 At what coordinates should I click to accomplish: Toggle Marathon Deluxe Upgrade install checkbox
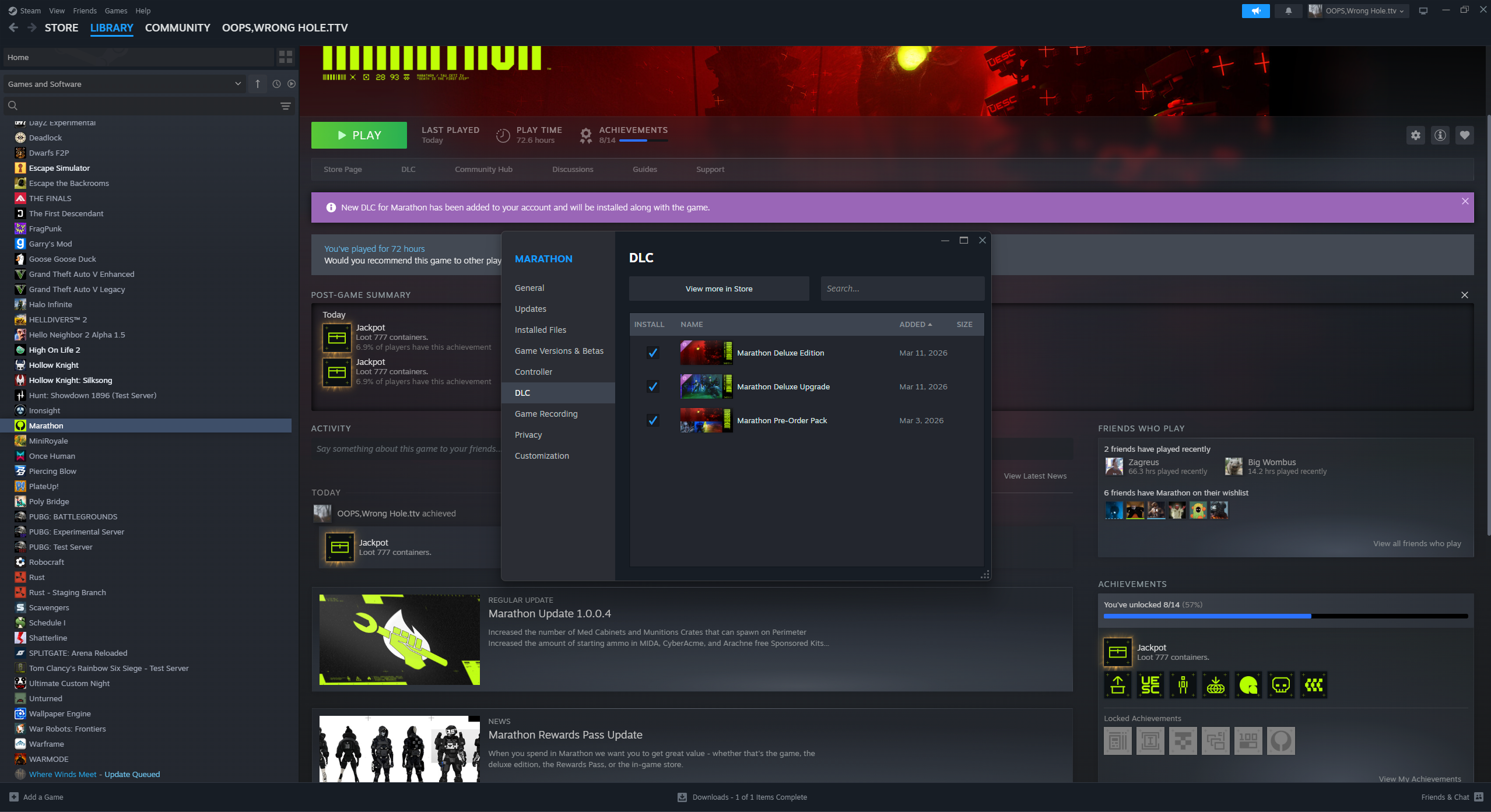652,386
